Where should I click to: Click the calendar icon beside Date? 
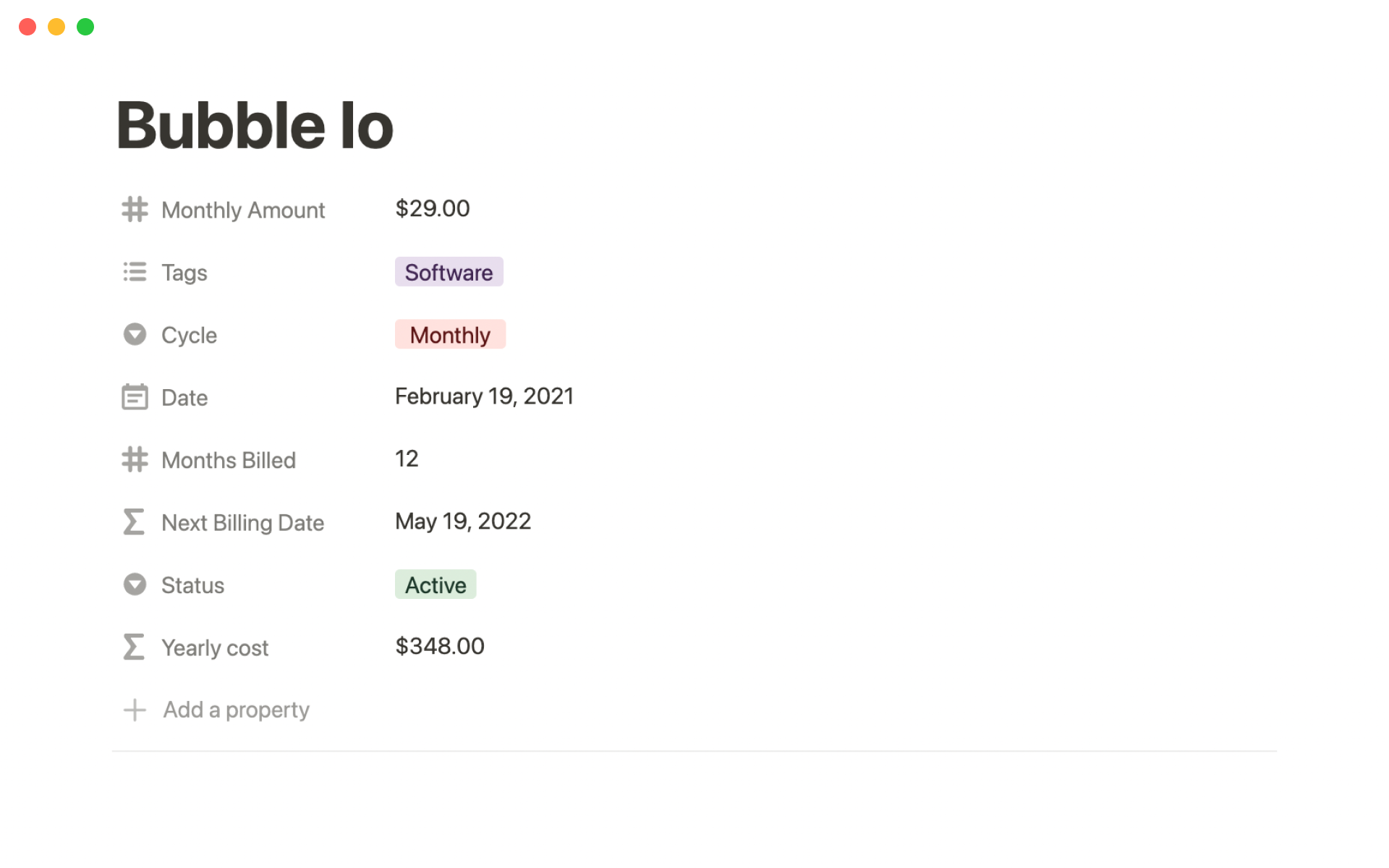coord(135,397)
